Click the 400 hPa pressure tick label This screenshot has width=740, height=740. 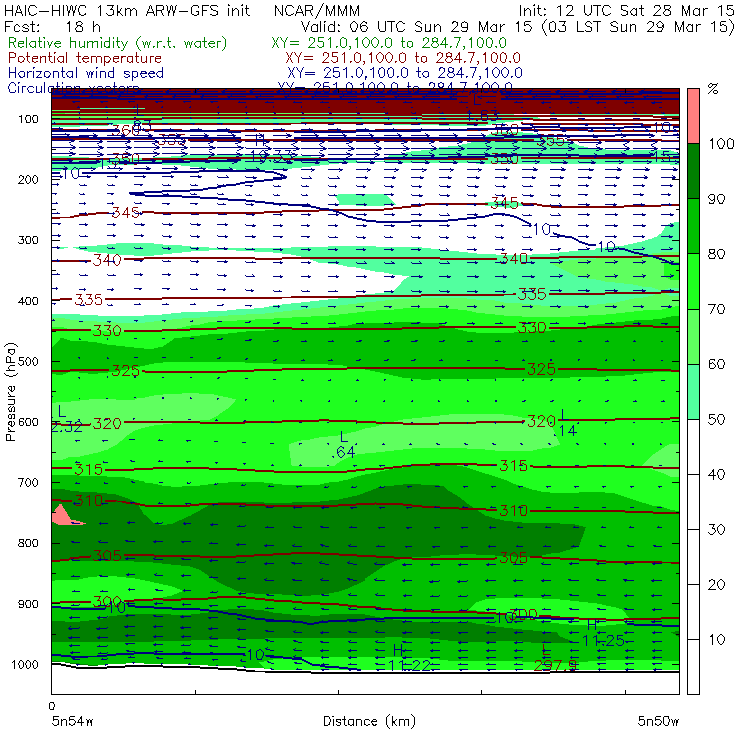tap(28, 301)
